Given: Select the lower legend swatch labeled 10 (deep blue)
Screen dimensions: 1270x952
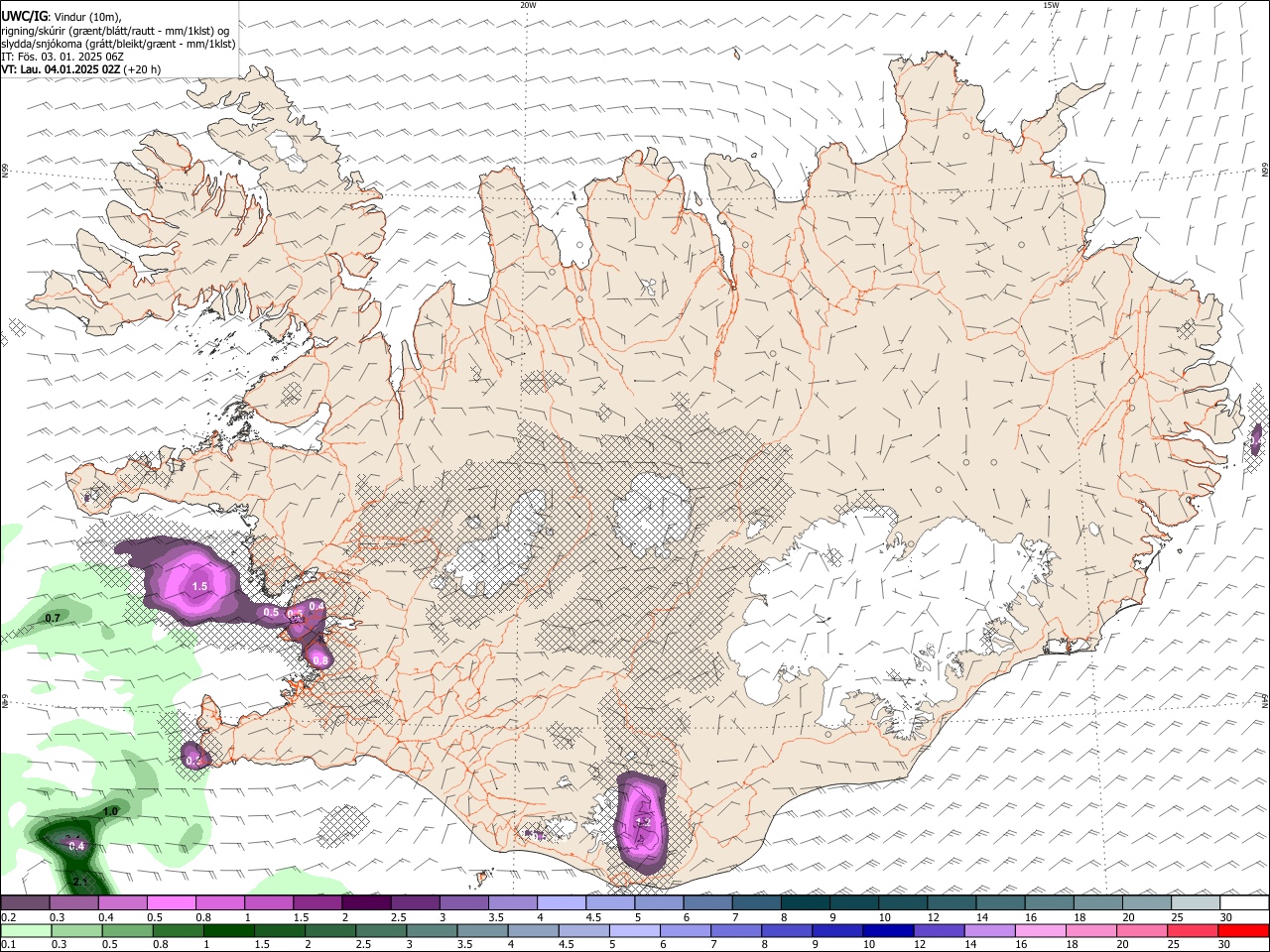Looking at the screenshot, I should [889, 930].
